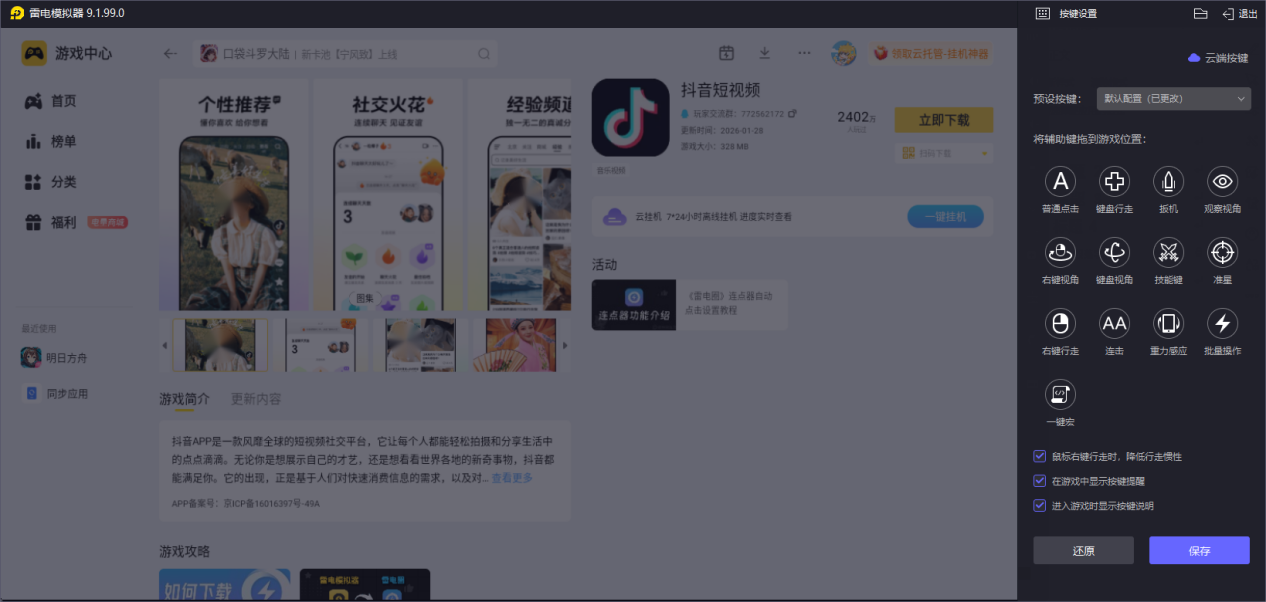The width and height of the screenshot is (1266, 602).
Task: Click the 一键挂机 button
Action: [x=945, y=216]
